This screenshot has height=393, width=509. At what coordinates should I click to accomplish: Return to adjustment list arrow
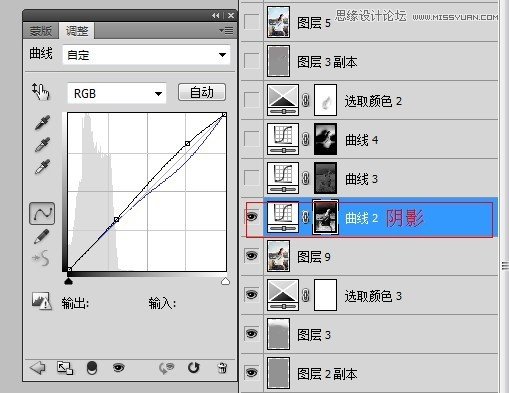(37, 368)
